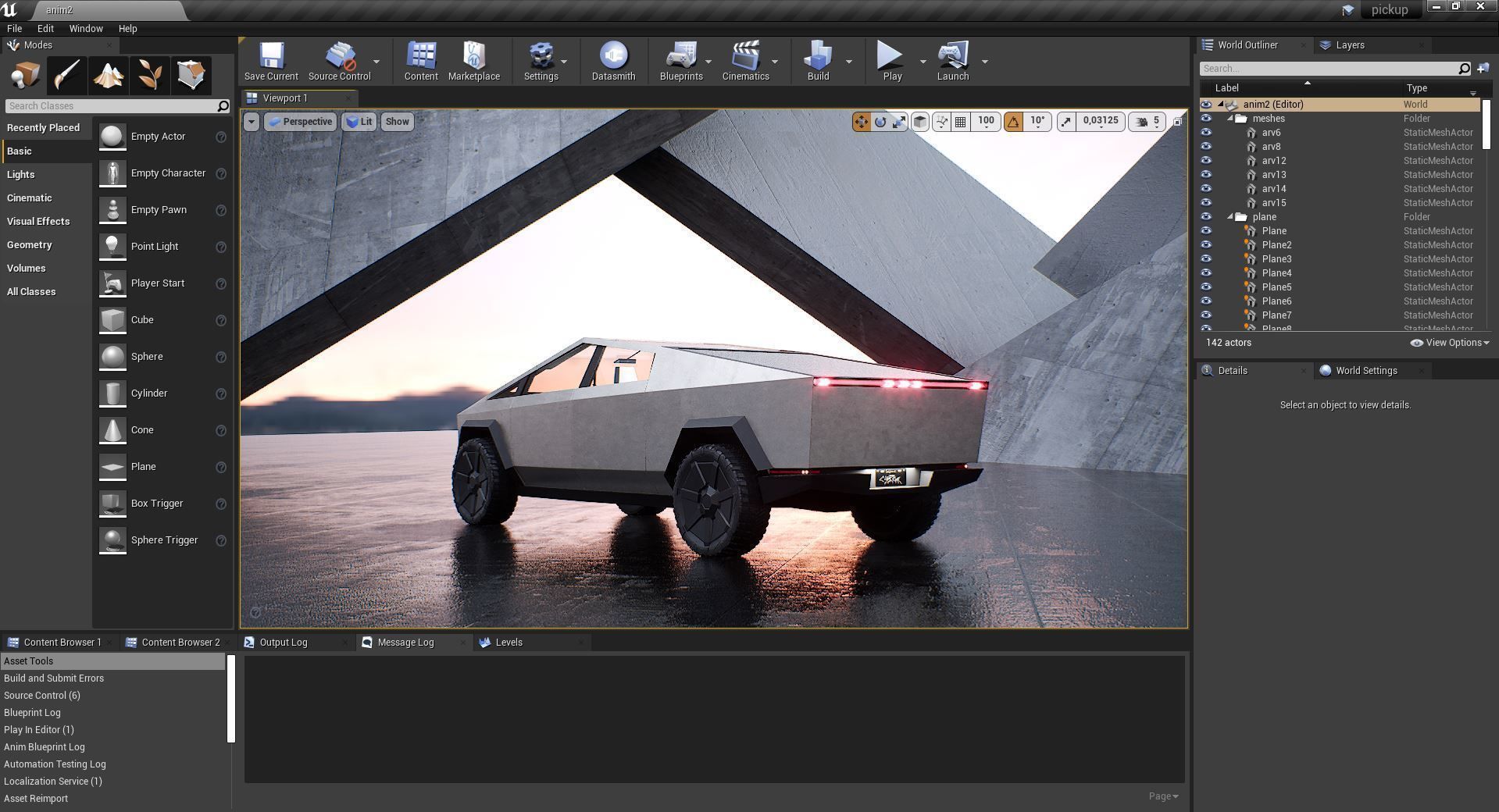Image resolution: width=1499 pixels, height=812 pixels.
Task: Open Play options dropdown arrow
Action: tap(923, 62)
